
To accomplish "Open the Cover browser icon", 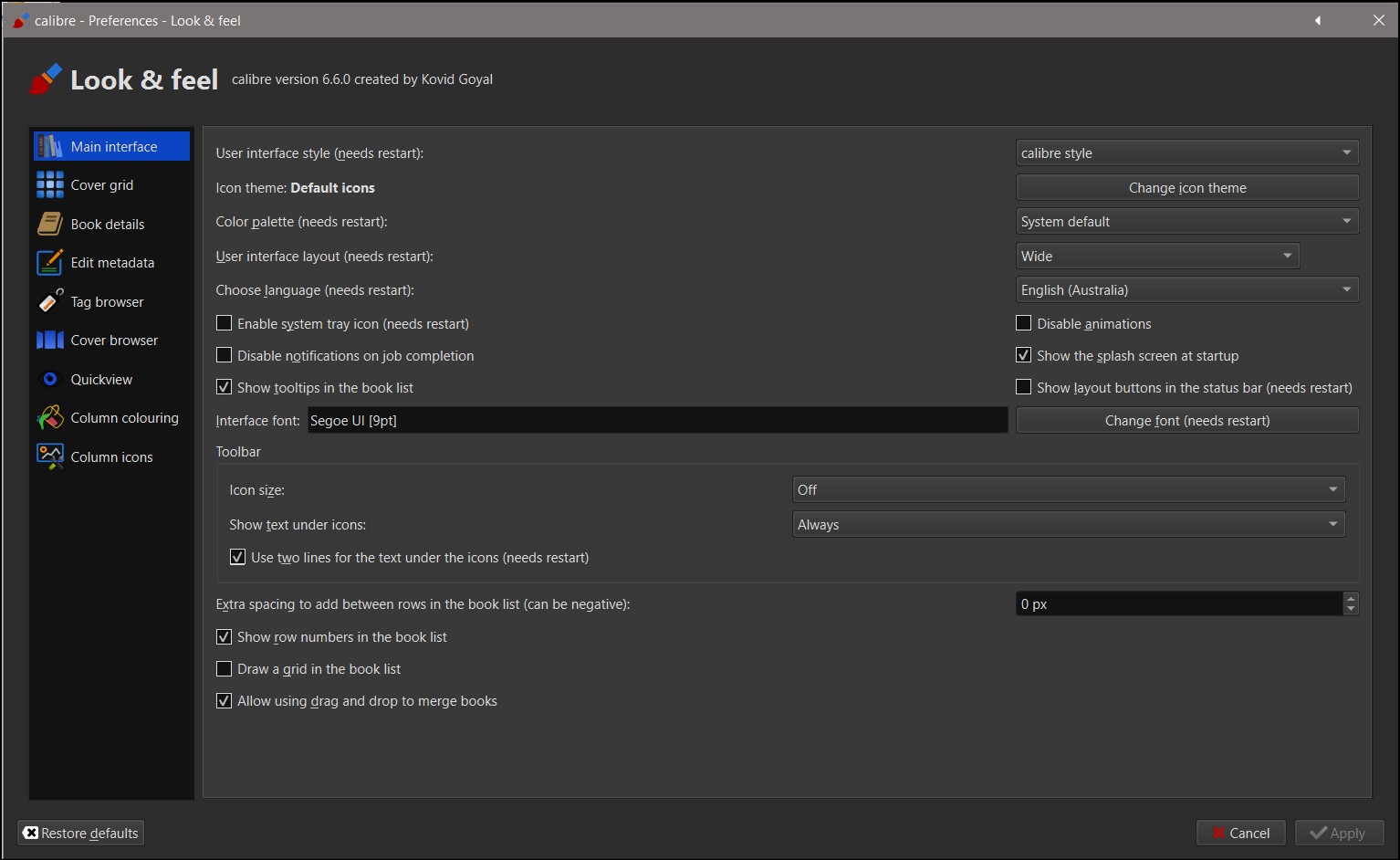I will point(50,341).
